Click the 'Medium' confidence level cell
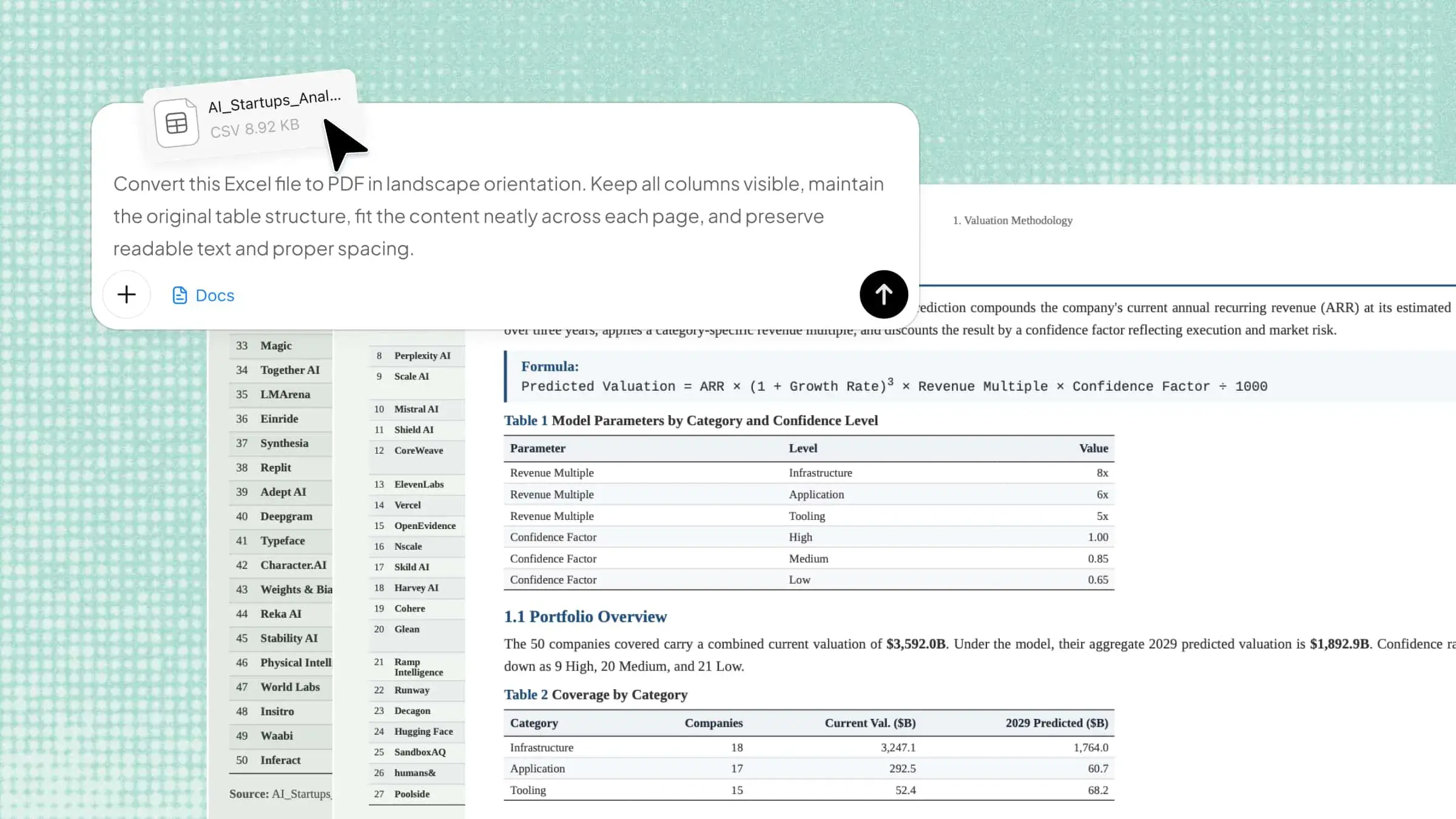This screenshot has height=819, width=1456. pyautogui.click(x=808, y=559)
